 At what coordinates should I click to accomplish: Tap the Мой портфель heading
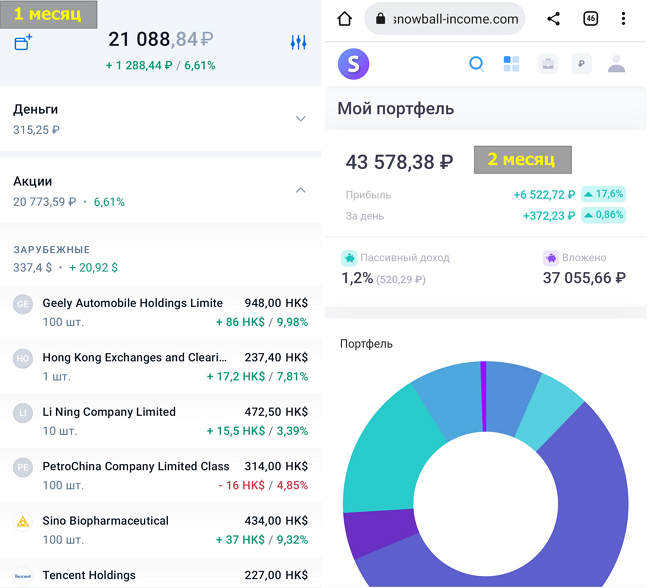click(395, 109)
